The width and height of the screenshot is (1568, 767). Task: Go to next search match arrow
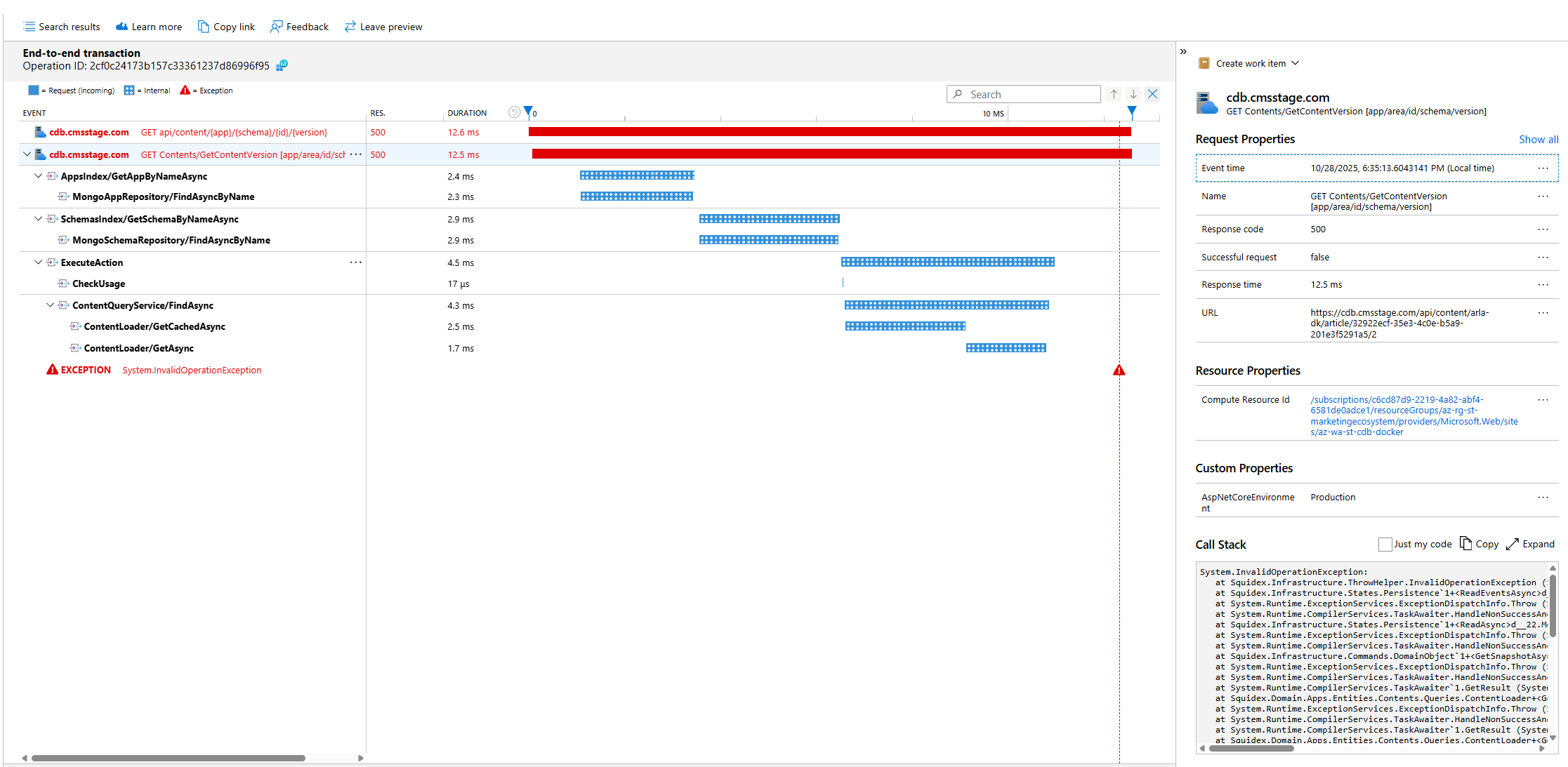pyautogui.click(x=1133, y=94)
